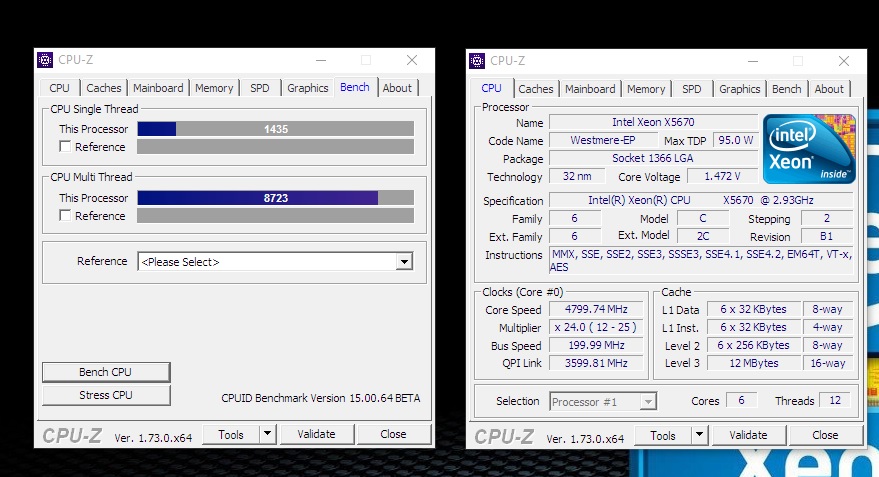
Task: Minimize the right CPU-Z window
Action: pos(753,61)
